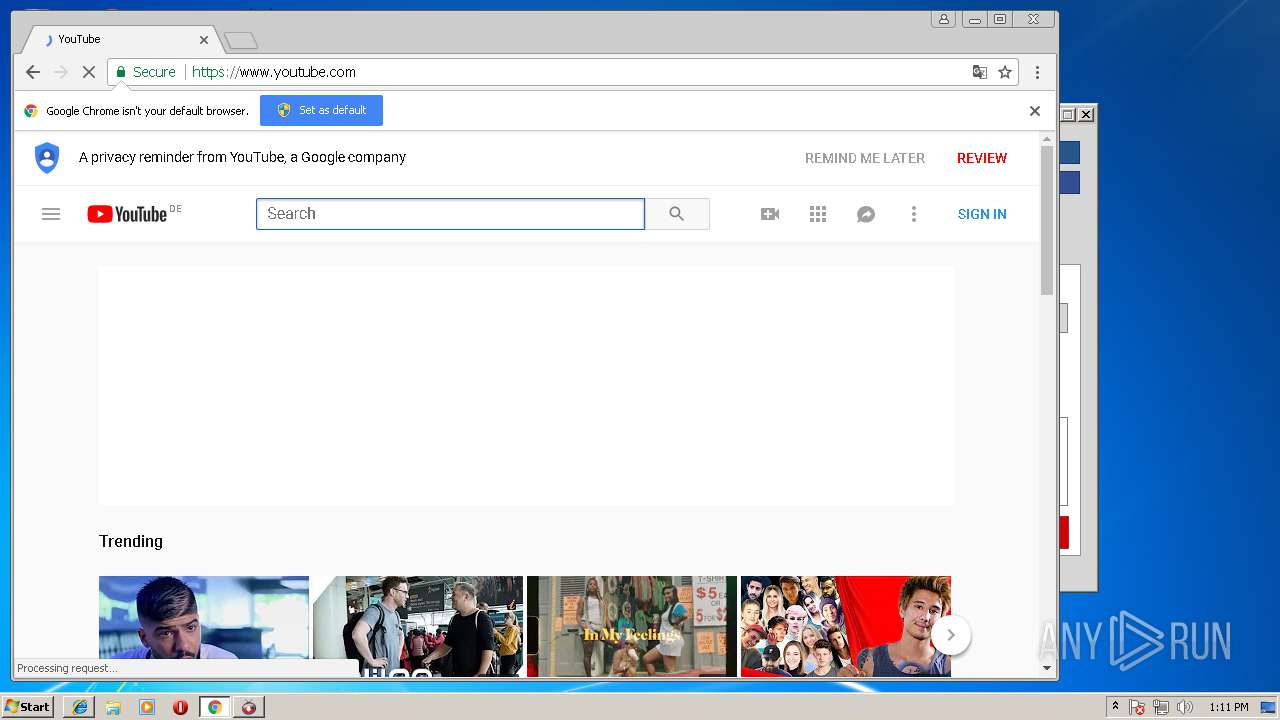Show next Trending videos arrow
Screen dimensions: 1280x720
tap(951, 635)
